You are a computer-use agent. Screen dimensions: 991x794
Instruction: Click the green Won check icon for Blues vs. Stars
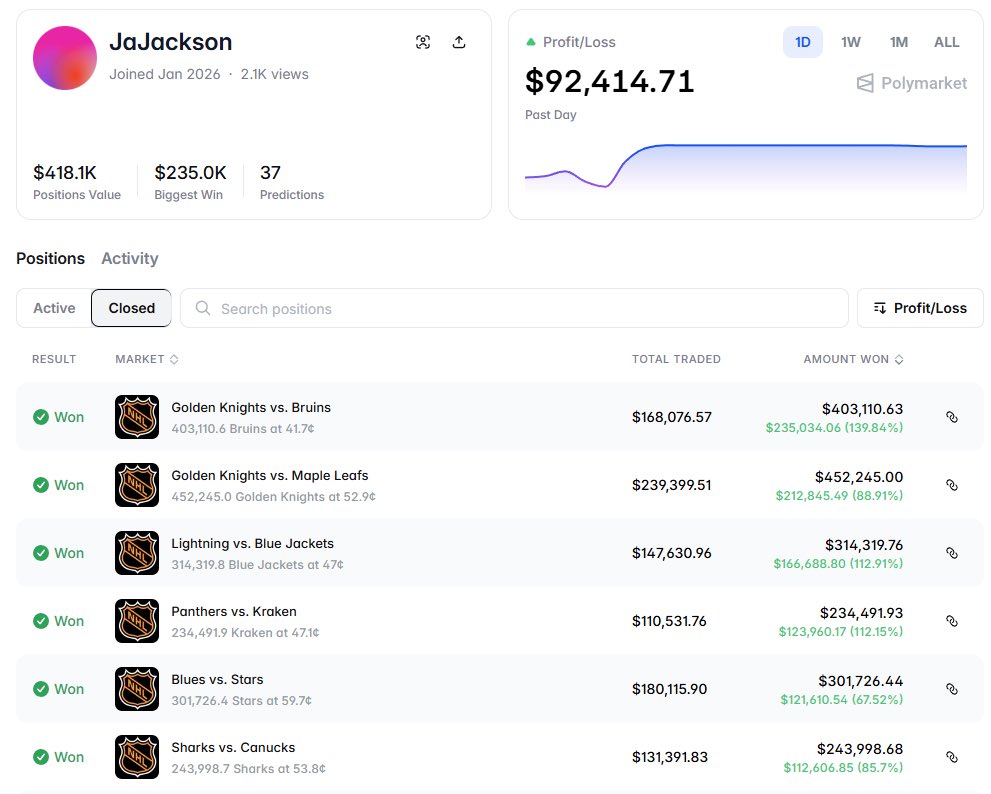pos(41,689)
